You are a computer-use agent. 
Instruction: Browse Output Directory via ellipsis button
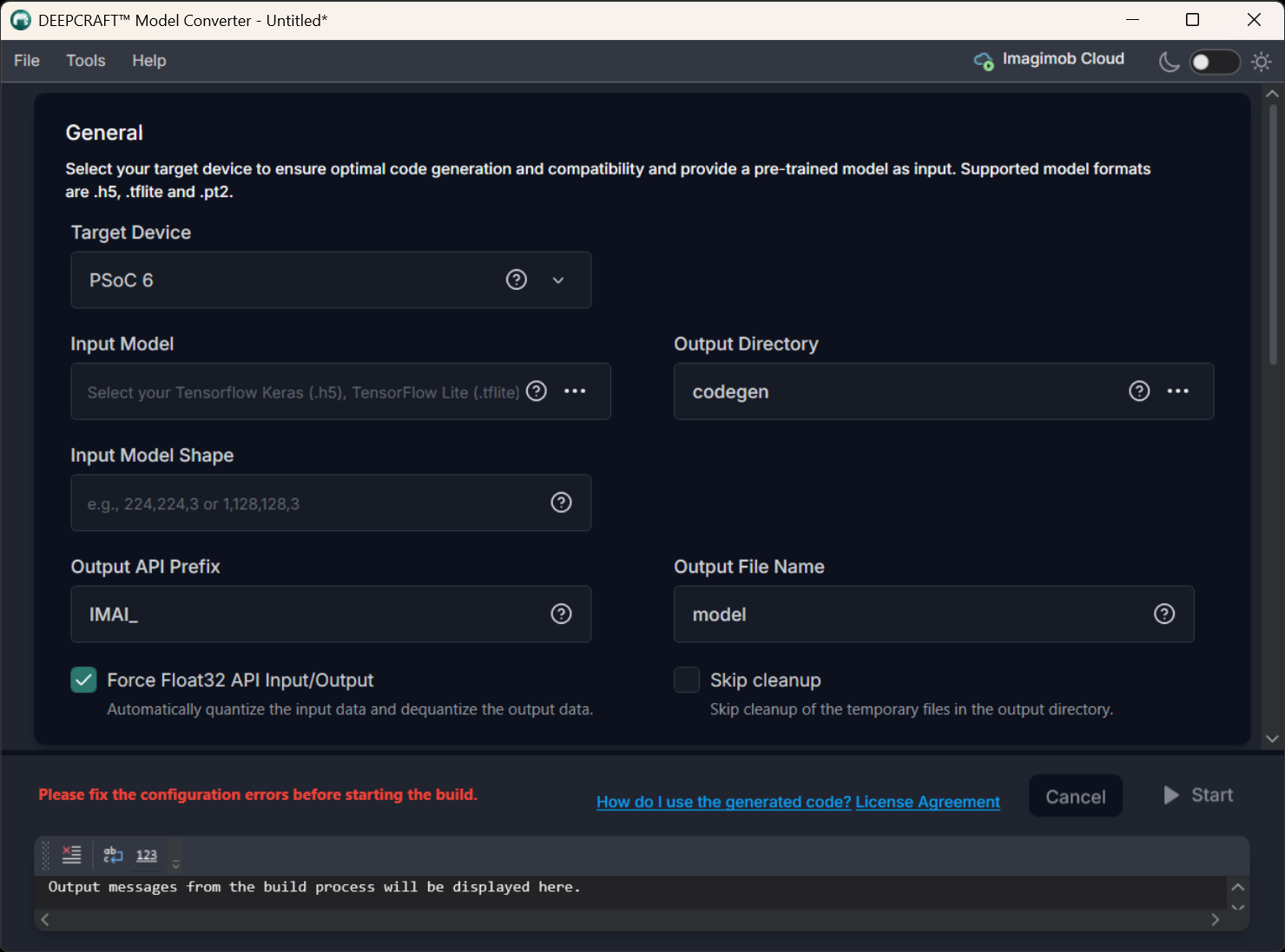[1178, 391]
